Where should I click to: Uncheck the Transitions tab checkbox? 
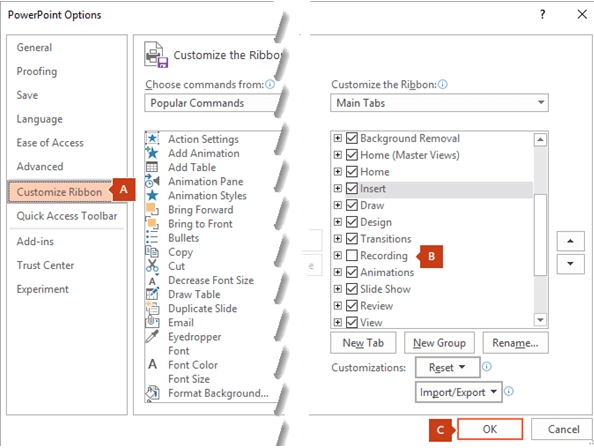pos(352,239)
